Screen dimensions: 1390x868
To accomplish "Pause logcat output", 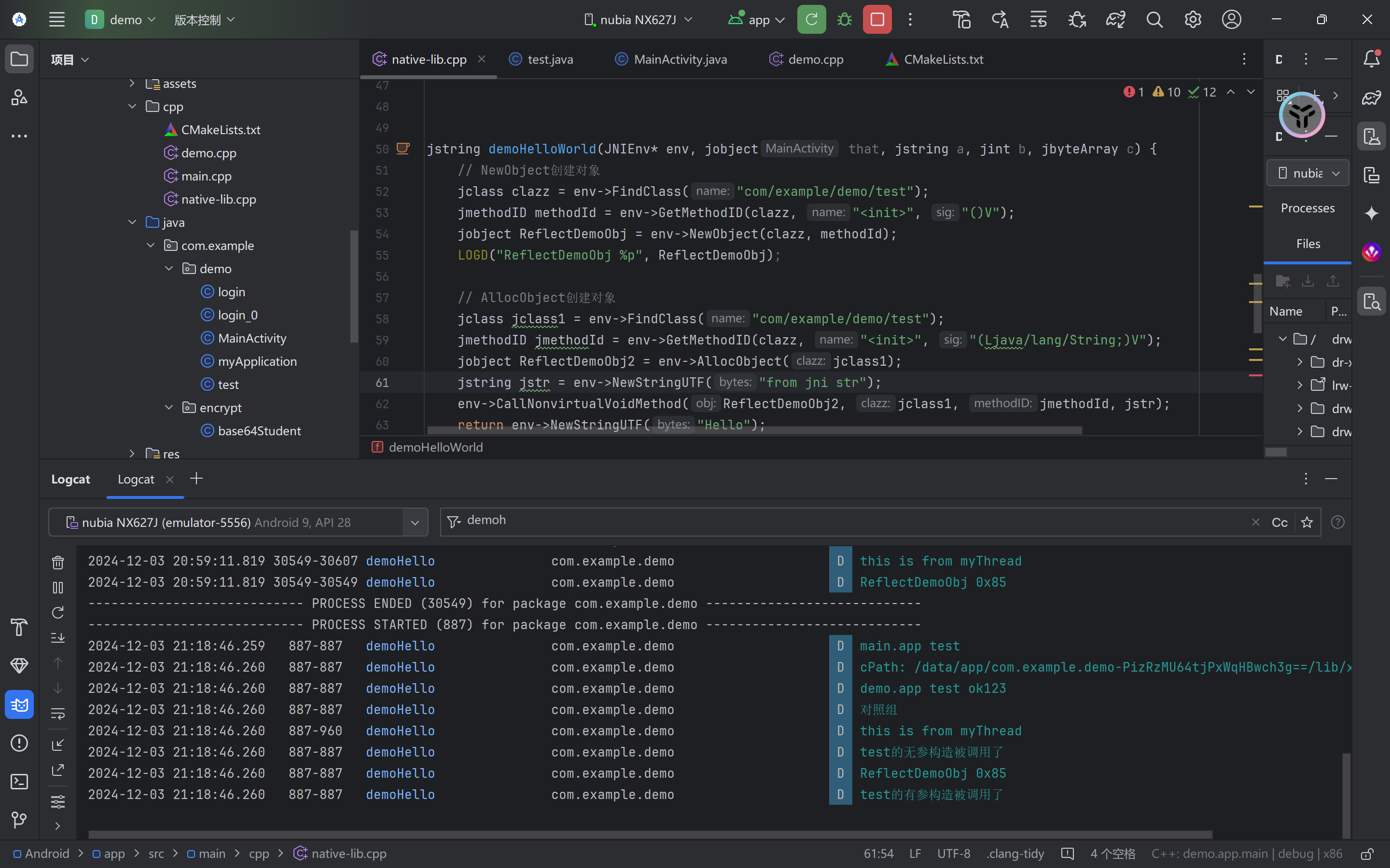I will click(58, 588).
